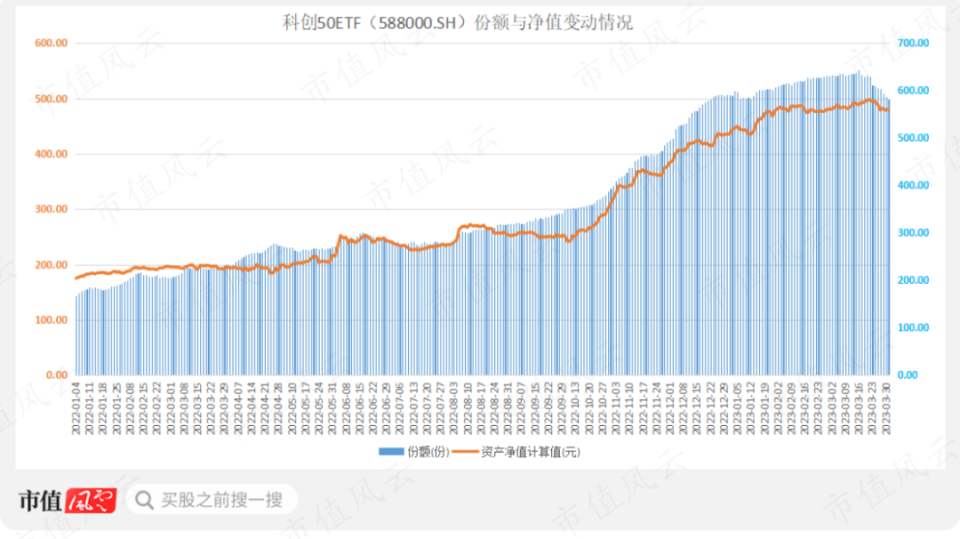
Task: Click the right axis label 400.00
Action: 914,185
